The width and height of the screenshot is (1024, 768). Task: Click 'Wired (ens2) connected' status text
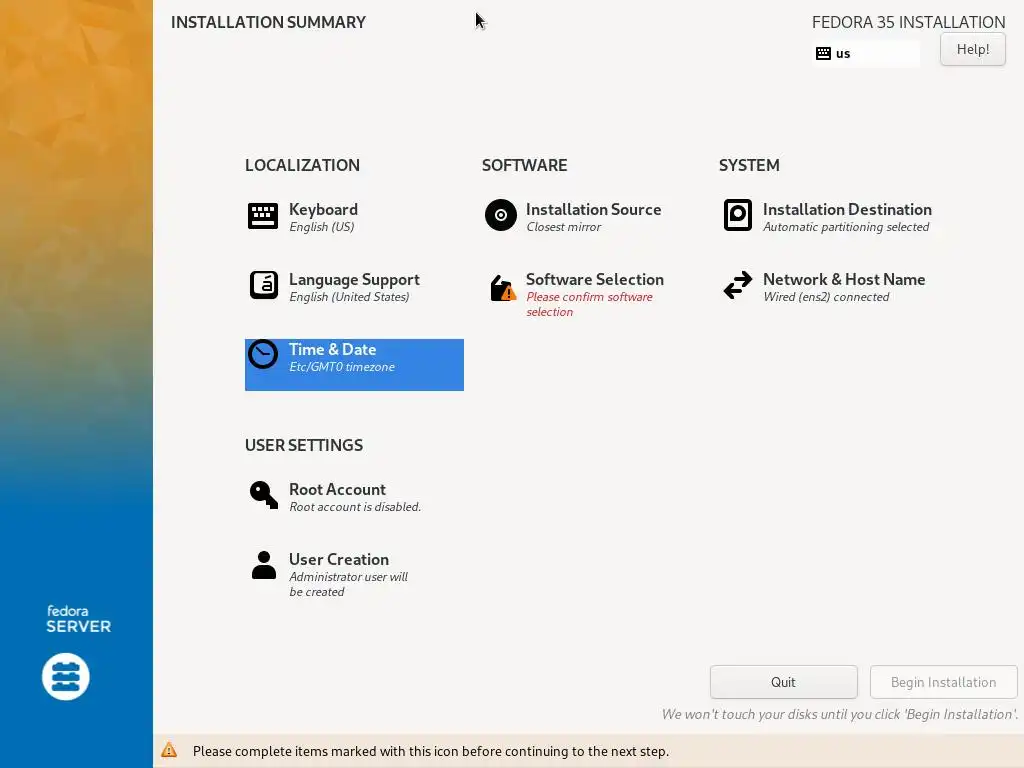pyautogui.click(x=826, y=296)
